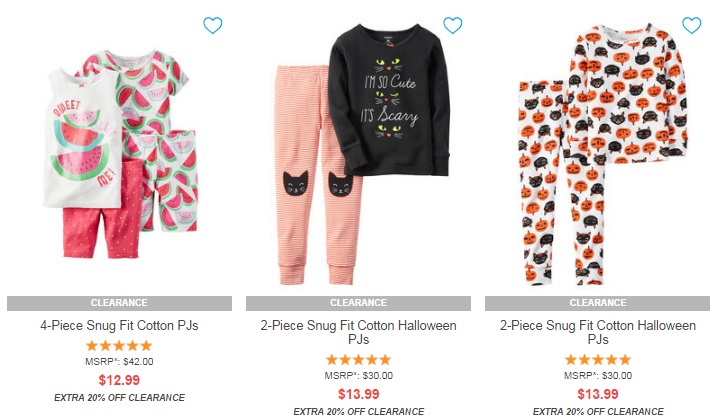Viewport: 717px width, 420px height.
Task: Favorite the watermelon PJs with heart icon
Action: [x=212, y=25]
